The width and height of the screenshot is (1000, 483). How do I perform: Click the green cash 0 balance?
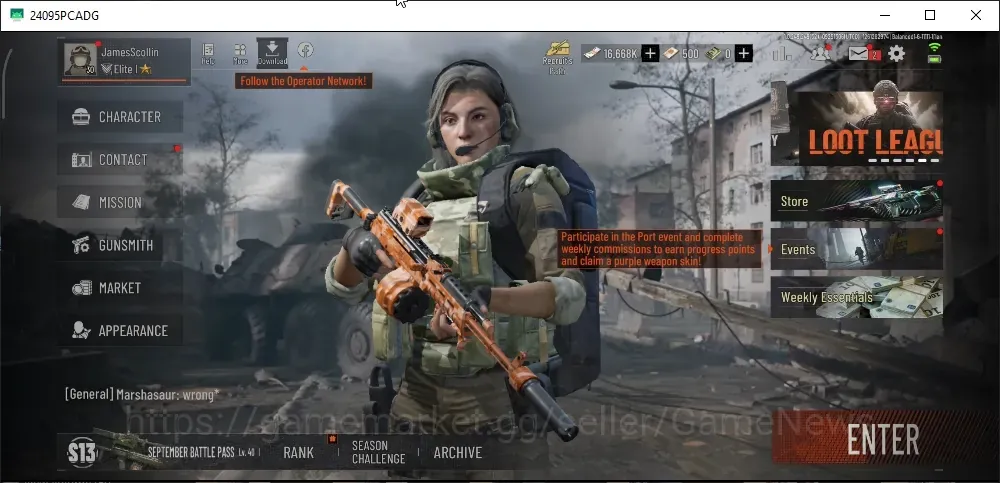tap(717, 54)
